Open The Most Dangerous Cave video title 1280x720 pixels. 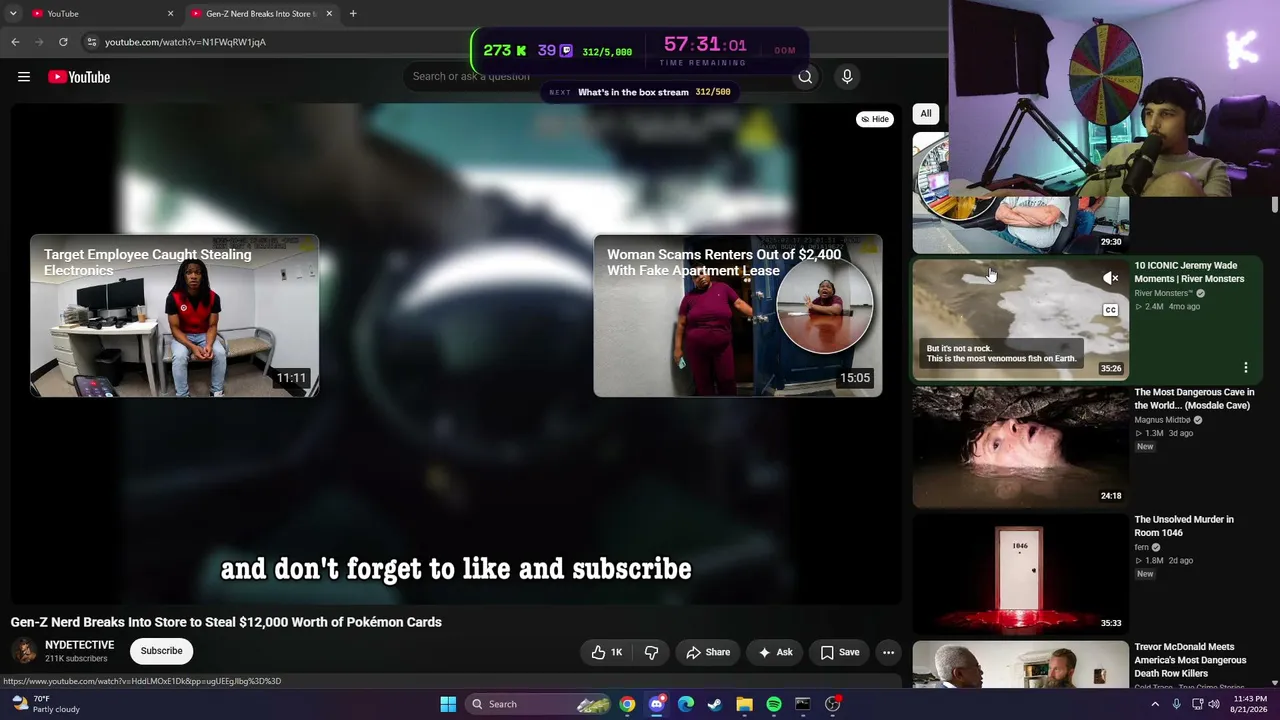pyautogui.click(x=1195, y=399)
